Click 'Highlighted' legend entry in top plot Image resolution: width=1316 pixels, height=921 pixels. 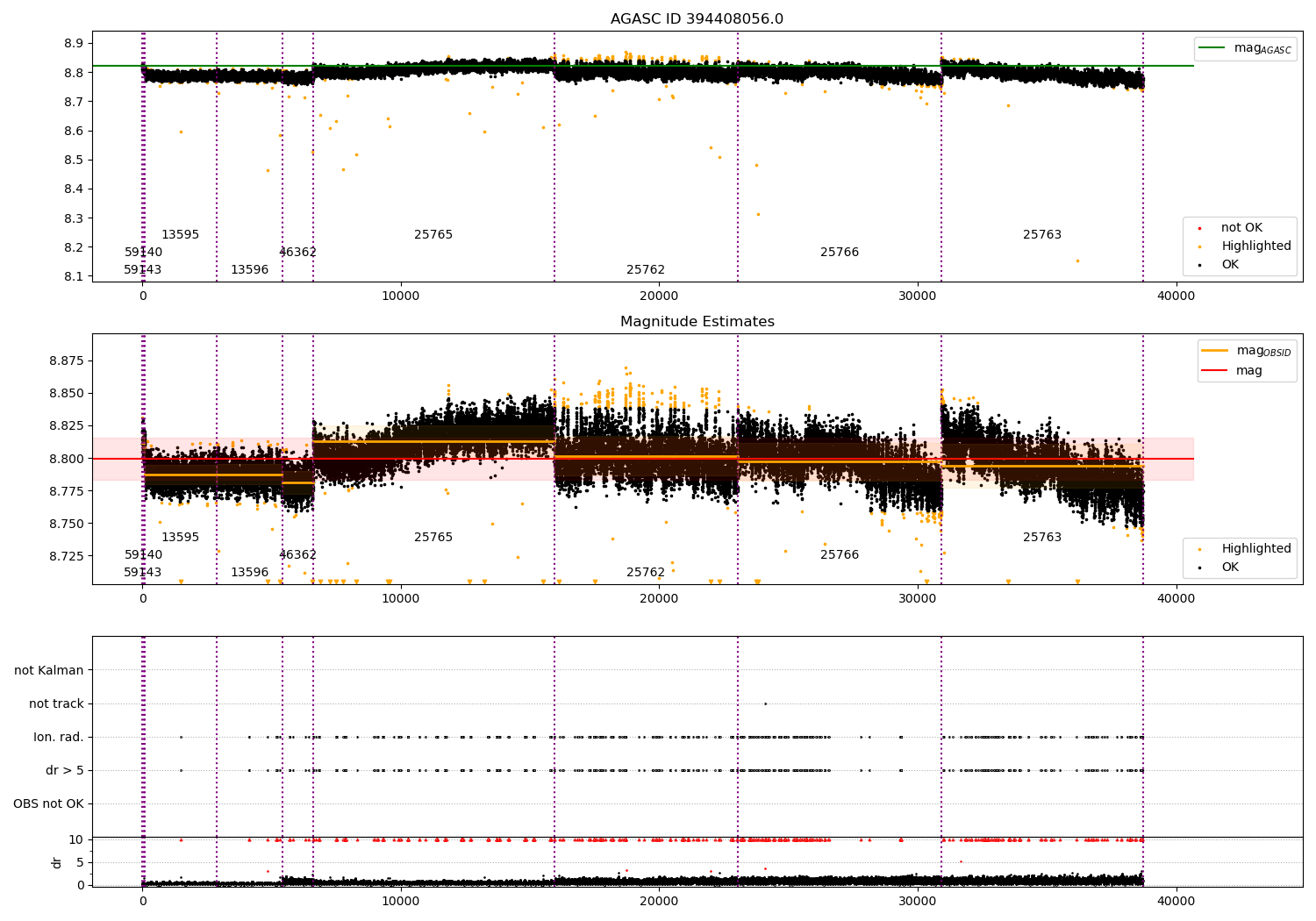point(1247,246)
